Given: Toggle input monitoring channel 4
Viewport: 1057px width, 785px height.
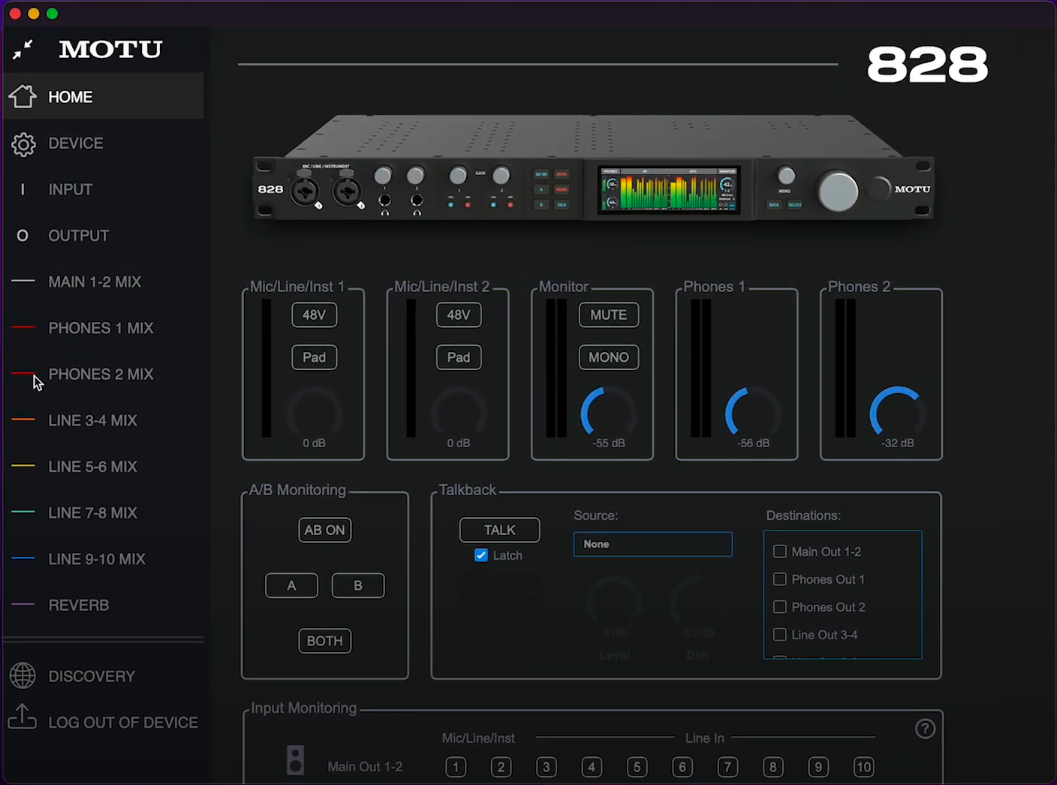Looking at the screenshot, I should pos(592,767).
